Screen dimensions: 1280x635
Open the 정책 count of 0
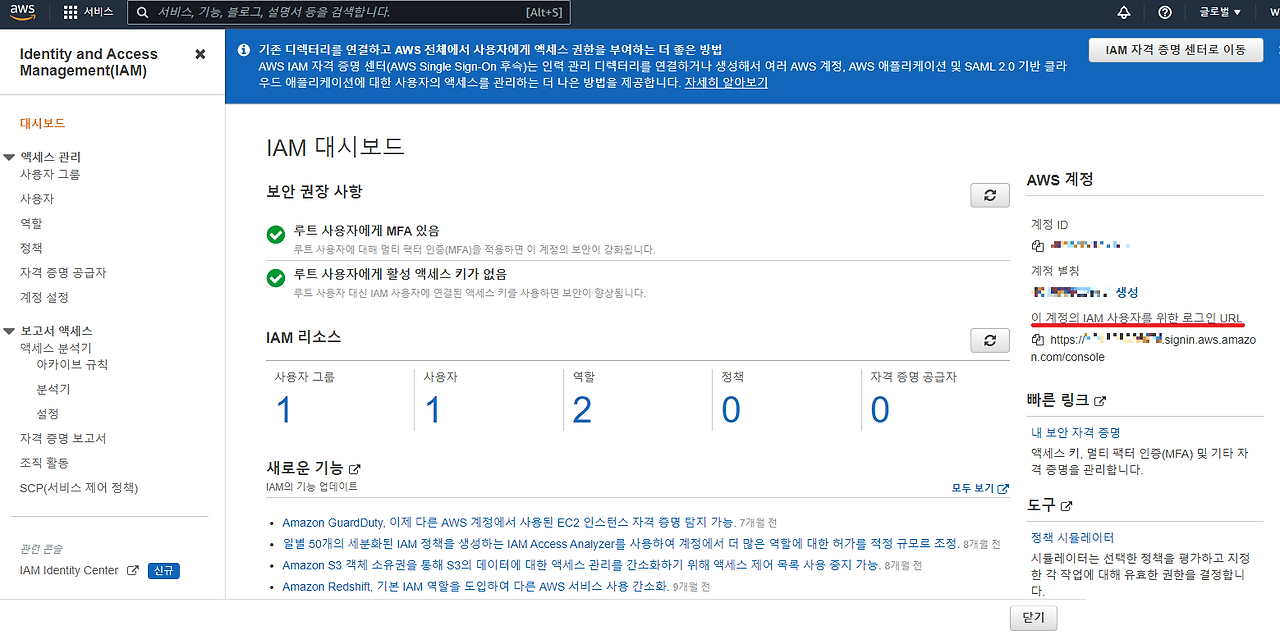[731, 410]
